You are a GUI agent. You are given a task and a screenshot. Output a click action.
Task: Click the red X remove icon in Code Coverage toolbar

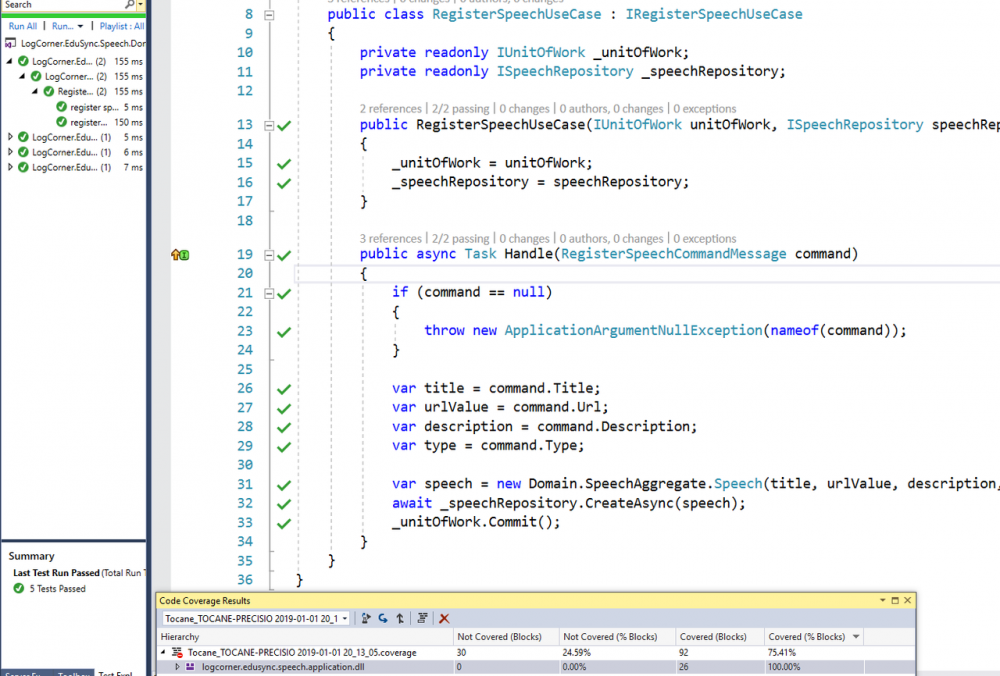(x=444, y=619)
